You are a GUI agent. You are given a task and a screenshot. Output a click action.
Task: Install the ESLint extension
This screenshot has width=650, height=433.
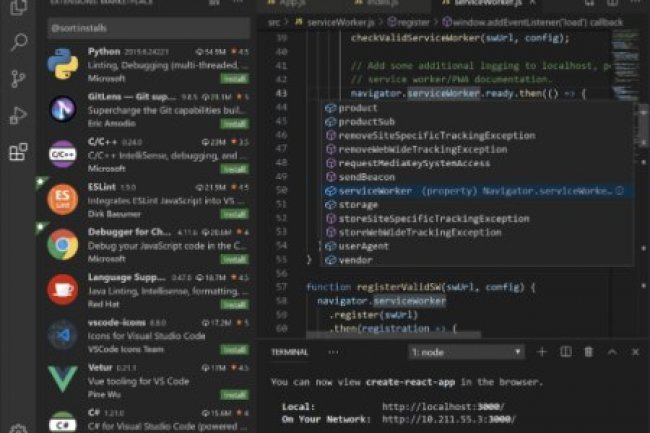[x=234, y=214]
